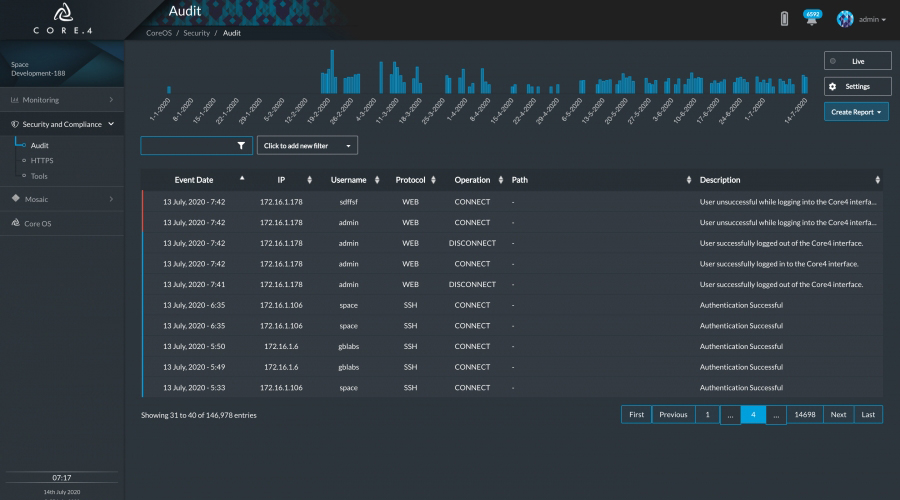Click the 07:17 clock in sidebar

pyautogui.click(x=61, y=478)
